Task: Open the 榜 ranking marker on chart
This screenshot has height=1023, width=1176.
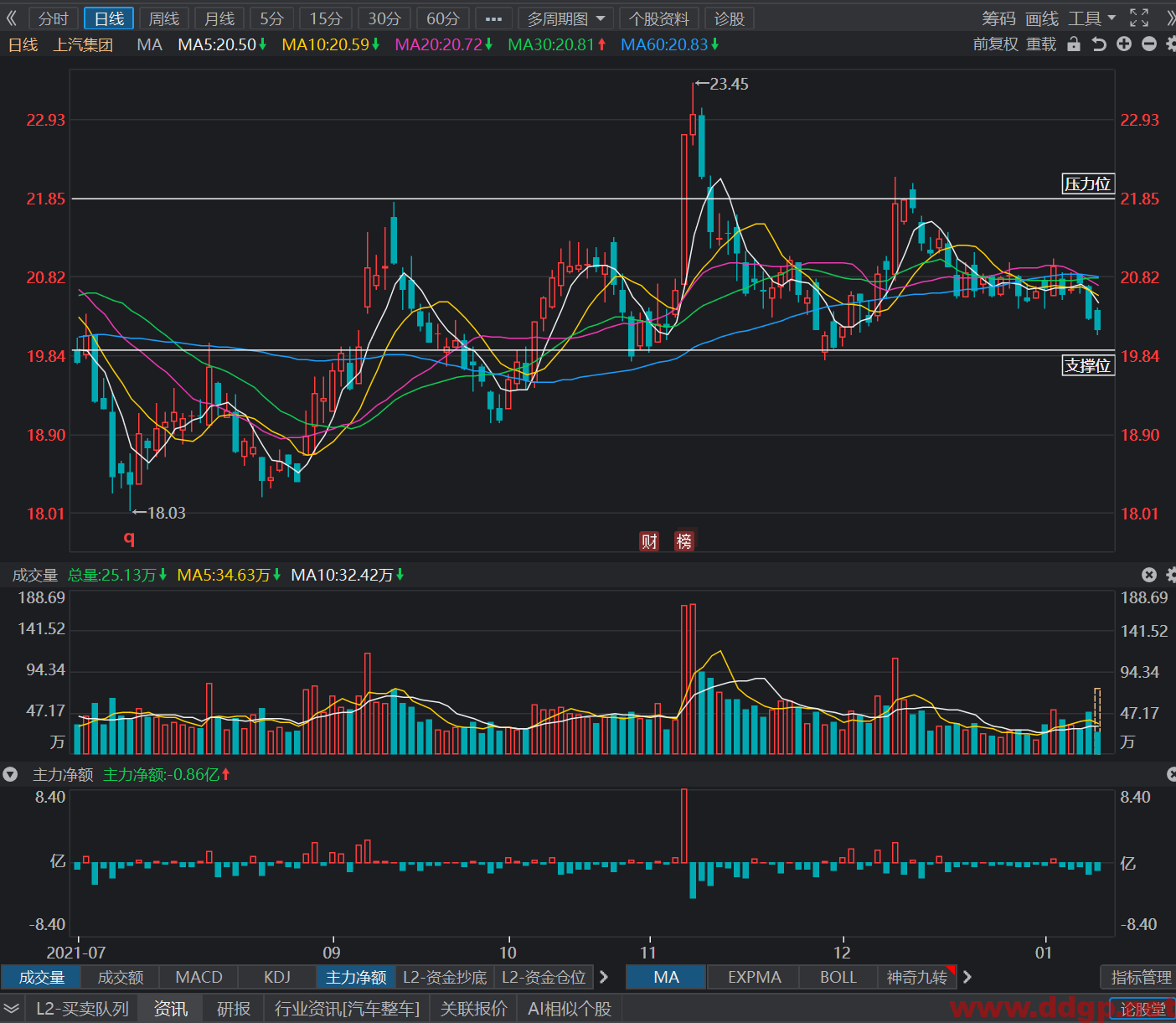Action: click(684, 541)
